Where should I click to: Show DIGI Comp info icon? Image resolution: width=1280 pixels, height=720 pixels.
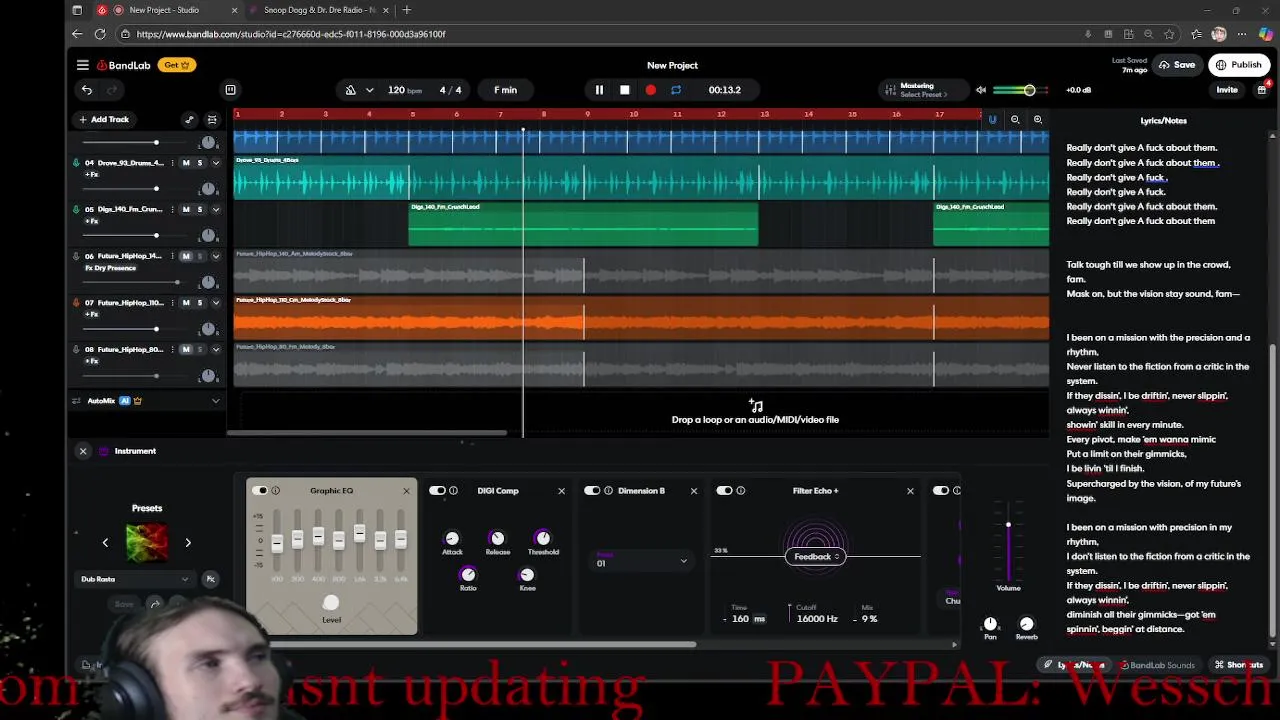click(x=453, y=491)
